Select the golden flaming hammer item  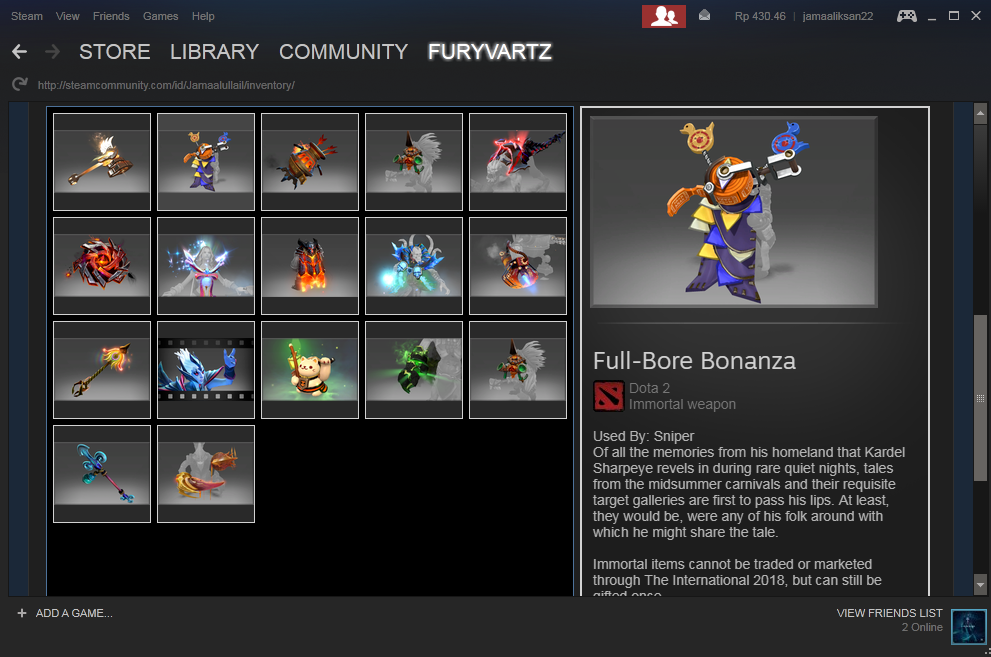click(102, 162)
